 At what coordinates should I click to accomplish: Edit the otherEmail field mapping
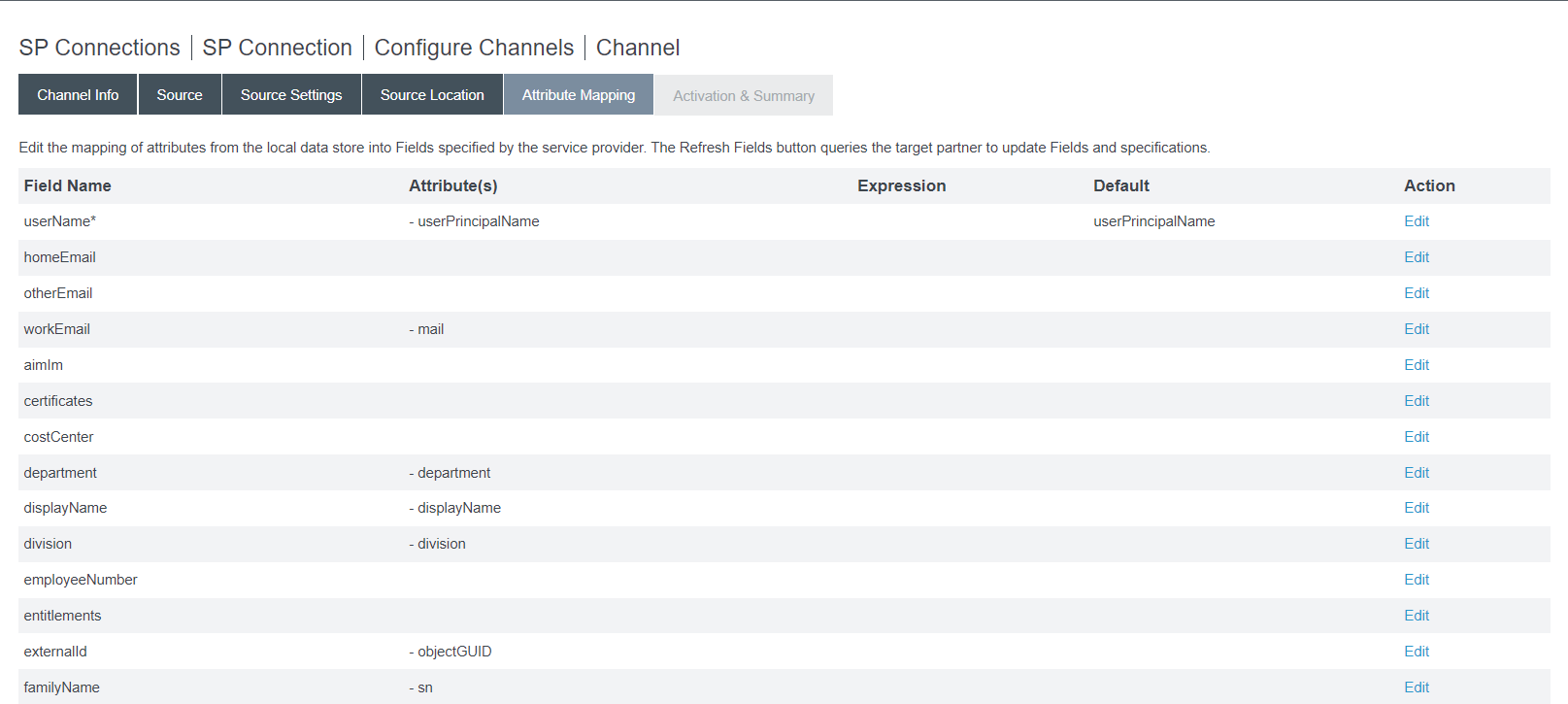1417,293
